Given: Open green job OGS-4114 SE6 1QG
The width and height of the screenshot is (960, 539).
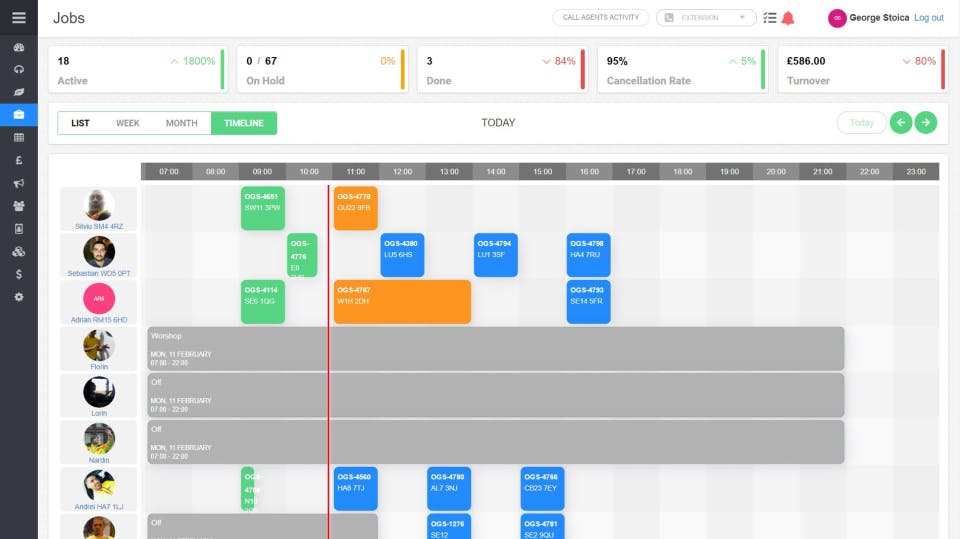Looking at the screenshot, I should (263, 302).
